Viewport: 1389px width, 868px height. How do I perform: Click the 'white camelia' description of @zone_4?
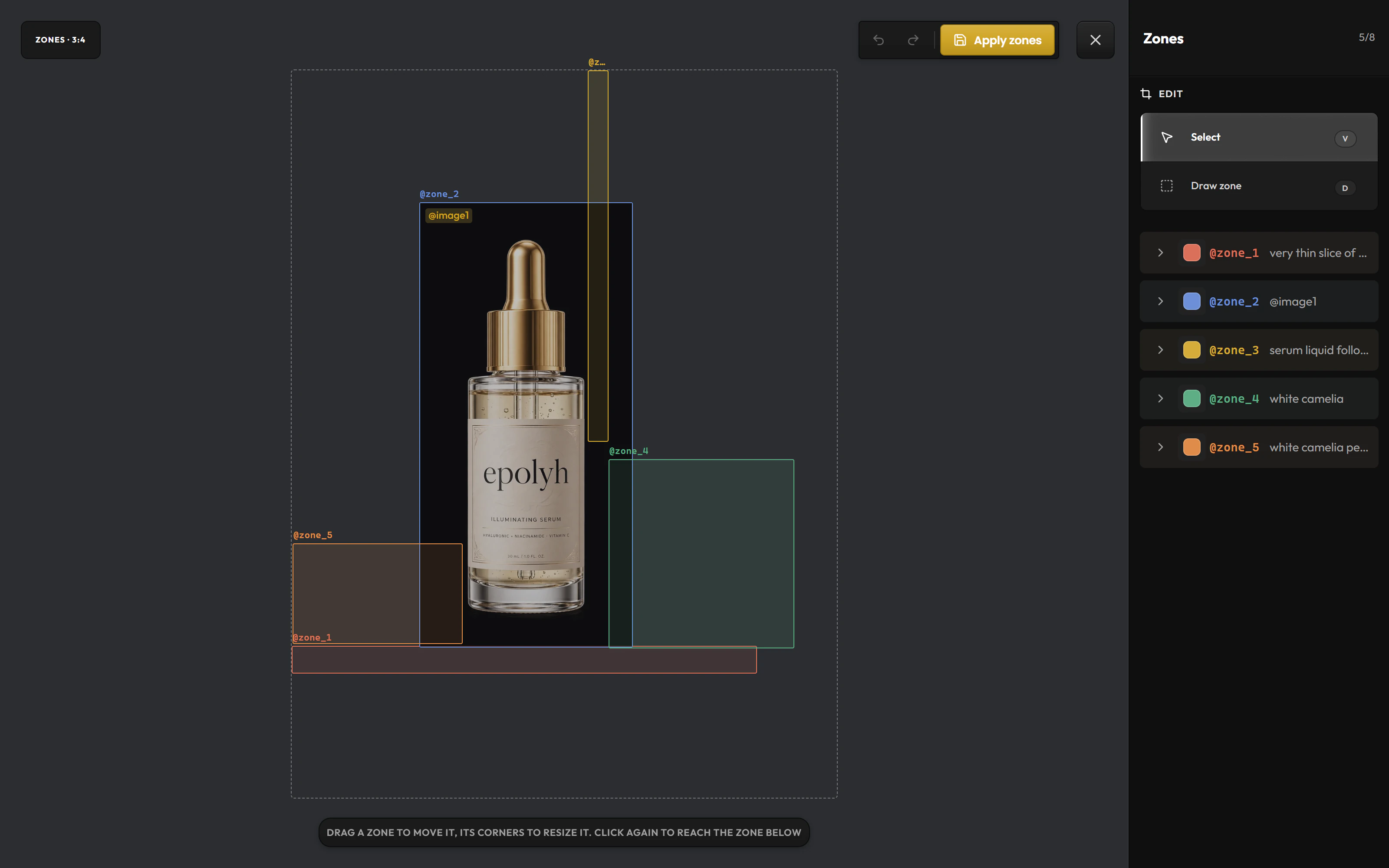[1306, 398]
